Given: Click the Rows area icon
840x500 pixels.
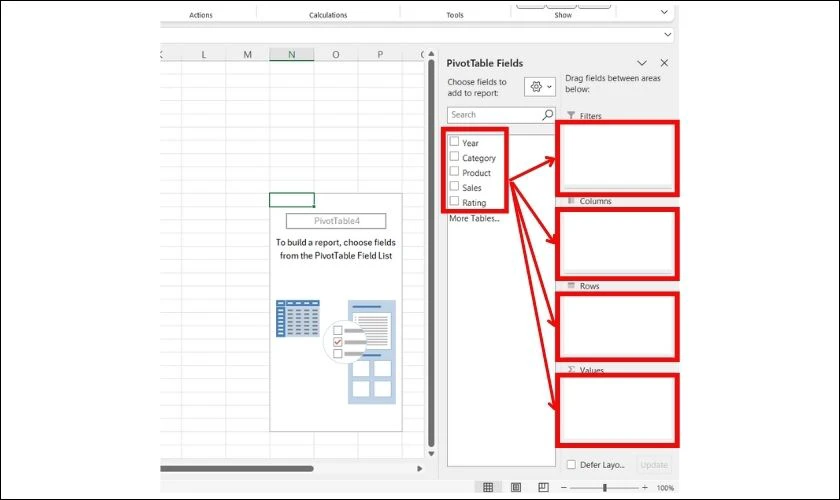Looking at the screenshot, I should pos(571,286).
